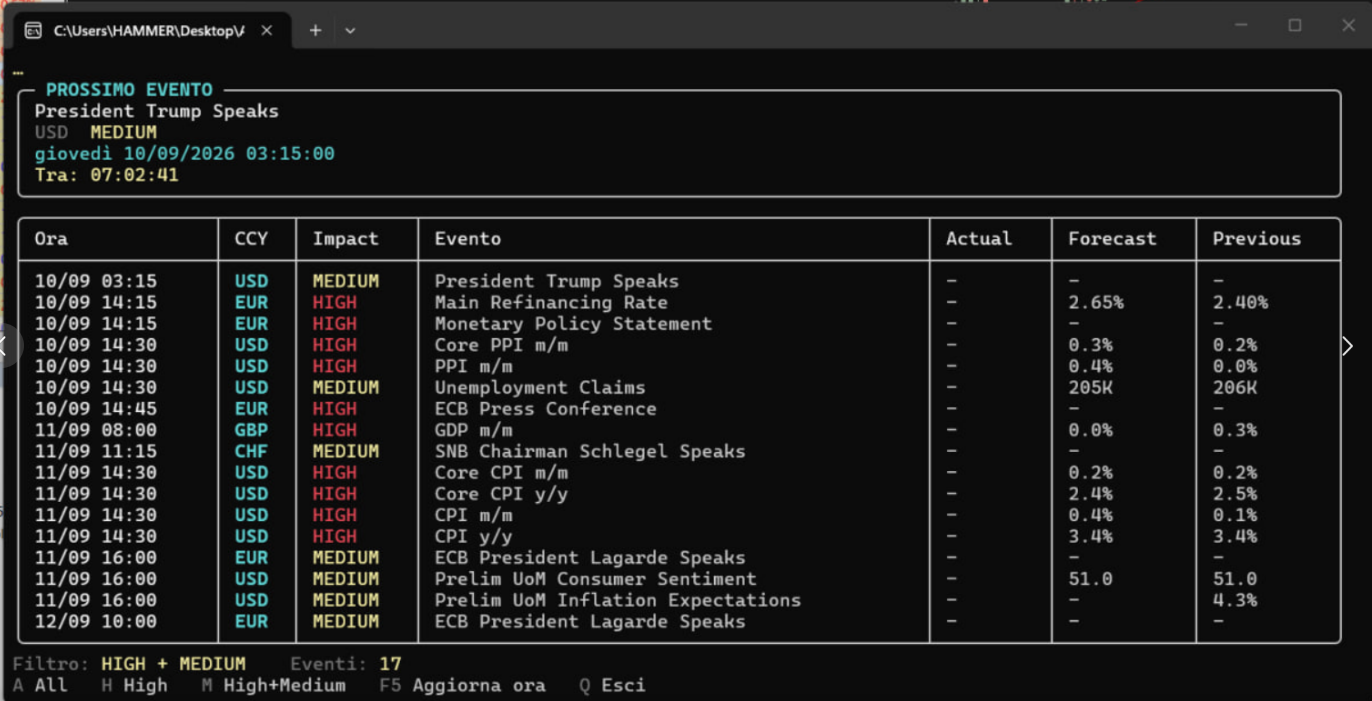
Task: Click the previous value '206K'
Action: [1235, 388]
